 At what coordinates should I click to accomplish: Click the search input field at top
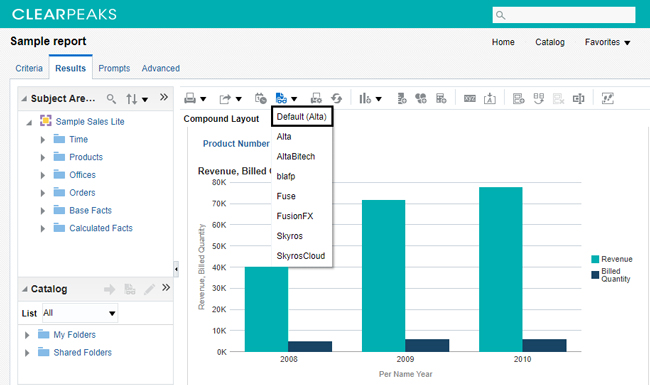(x=564, y=15)
